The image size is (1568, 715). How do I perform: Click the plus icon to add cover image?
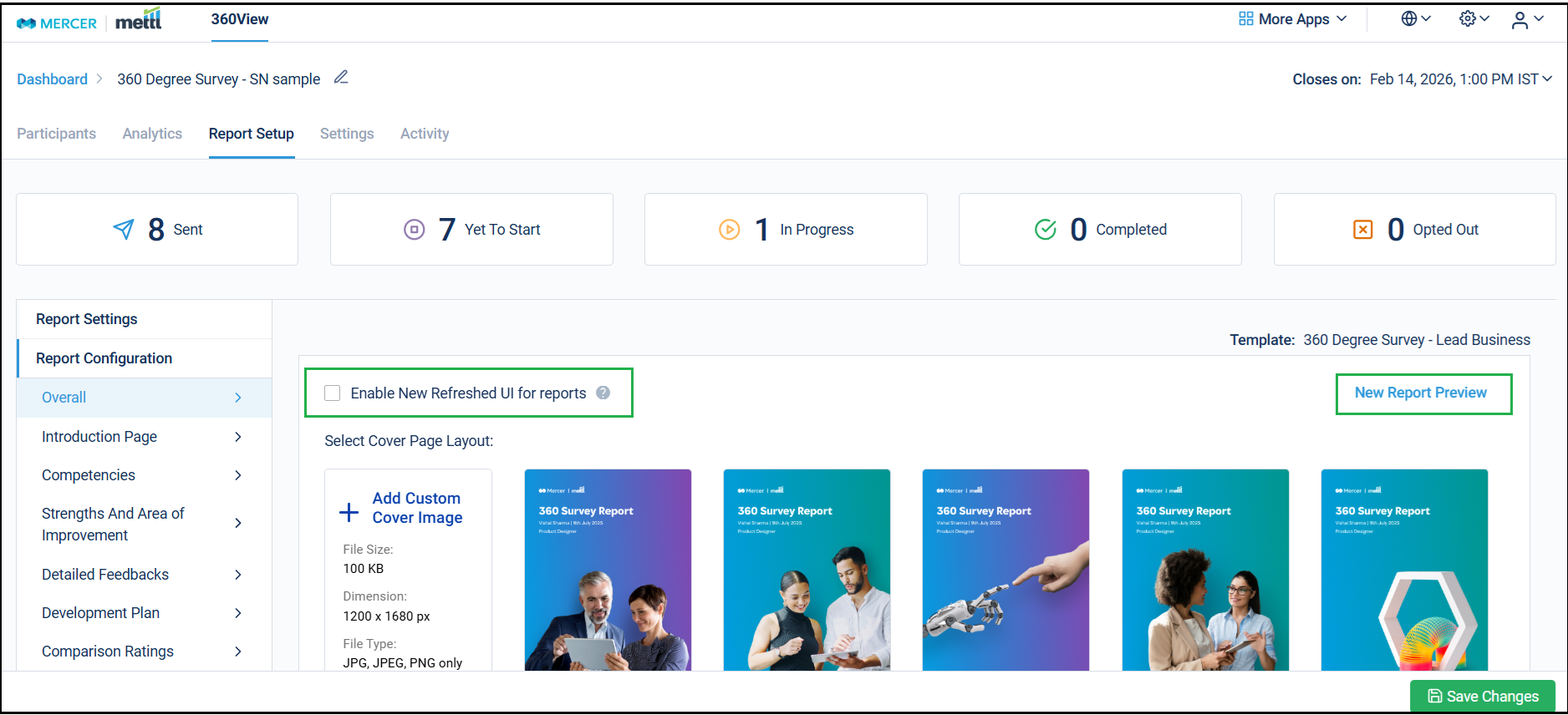(x=349, y=512)
